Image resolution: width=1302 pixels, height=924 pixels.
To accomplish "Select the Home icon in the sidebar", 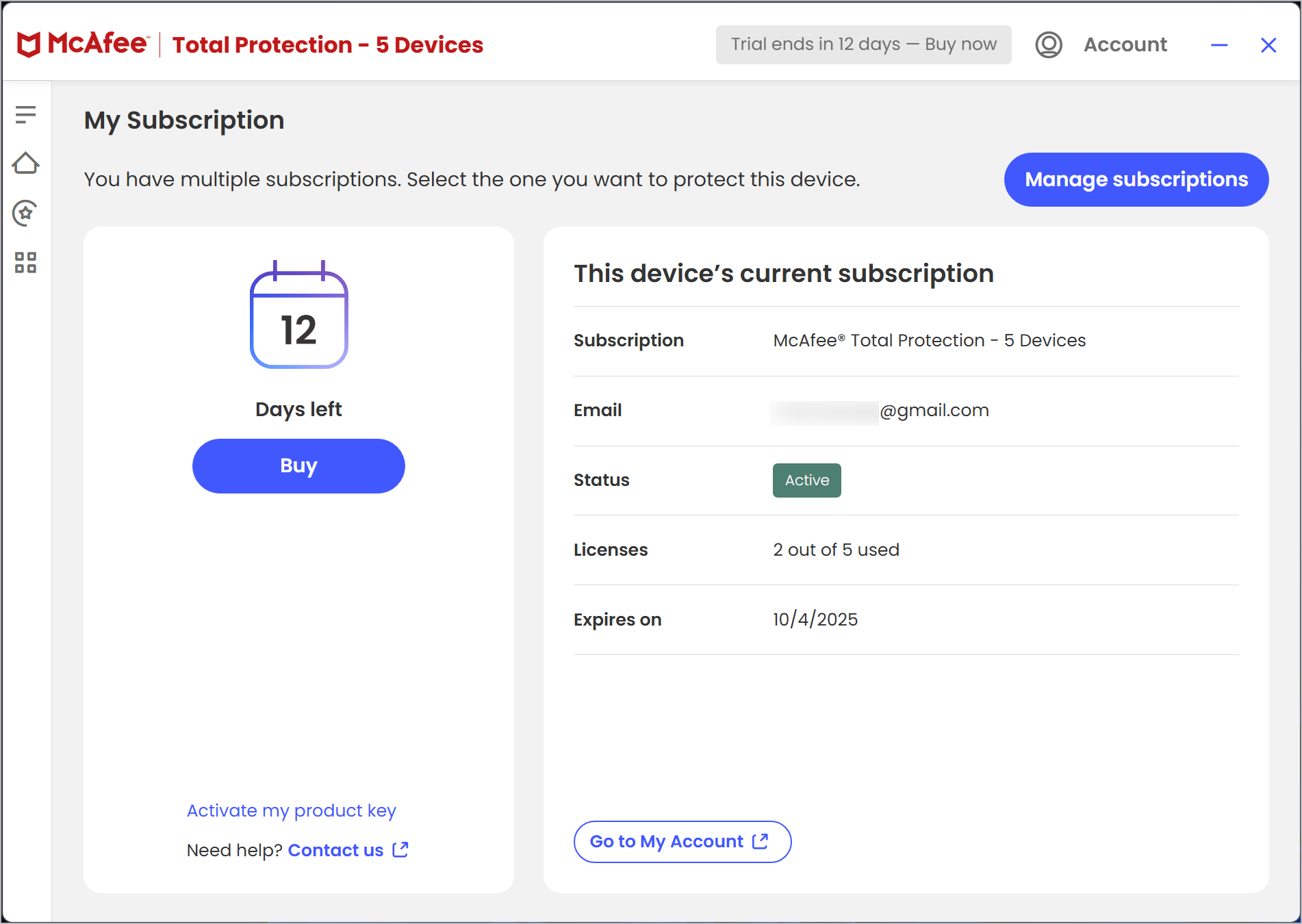I will point(26,164).
